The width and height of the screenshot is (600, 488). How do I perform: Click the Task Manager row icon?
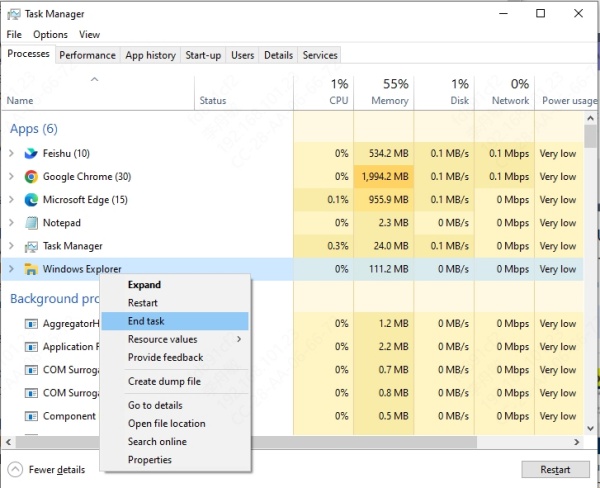(31, 246)
